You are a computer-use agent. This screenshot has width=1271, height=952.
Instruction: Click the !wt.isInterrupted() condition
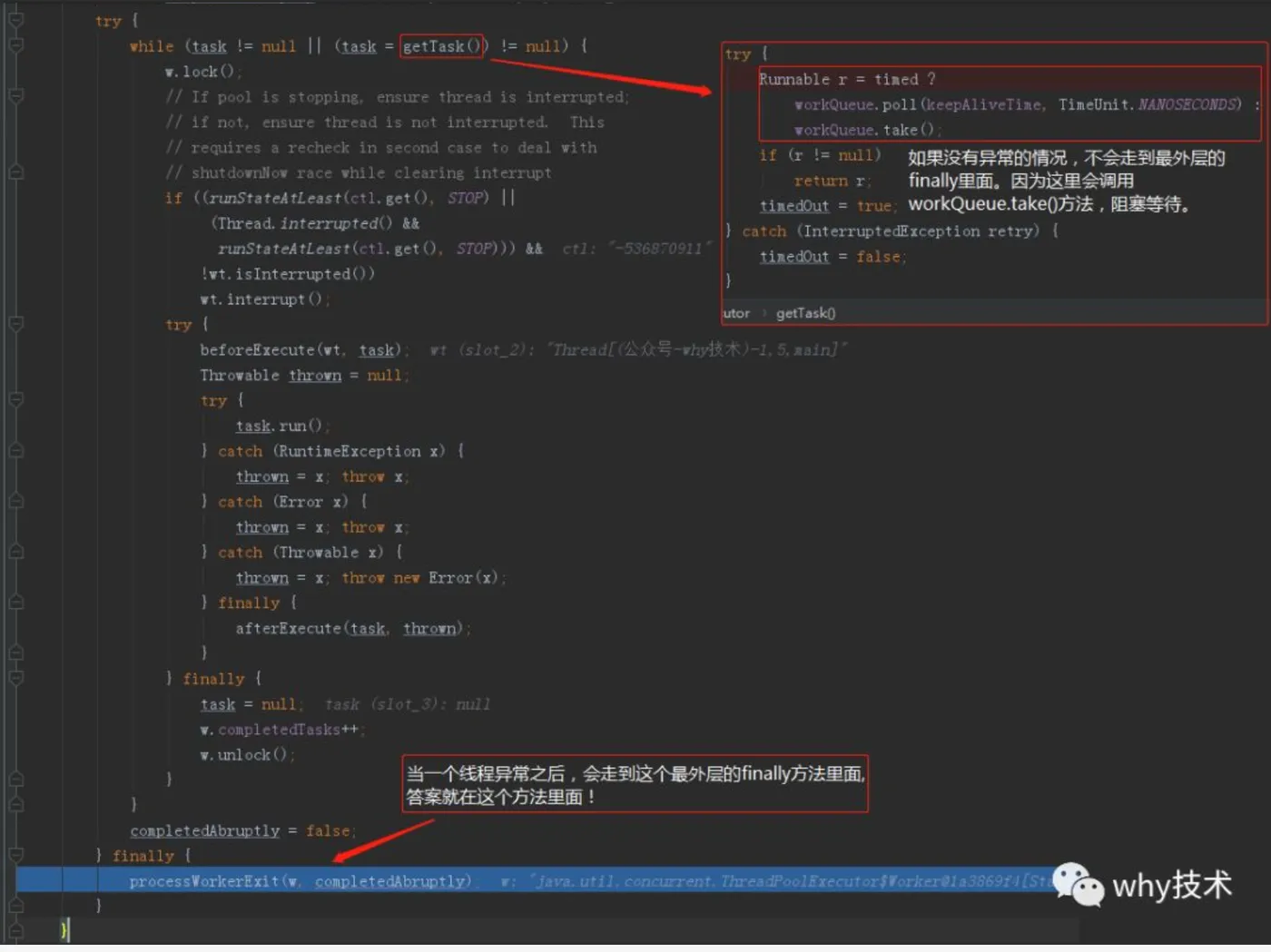click(288, 273)
